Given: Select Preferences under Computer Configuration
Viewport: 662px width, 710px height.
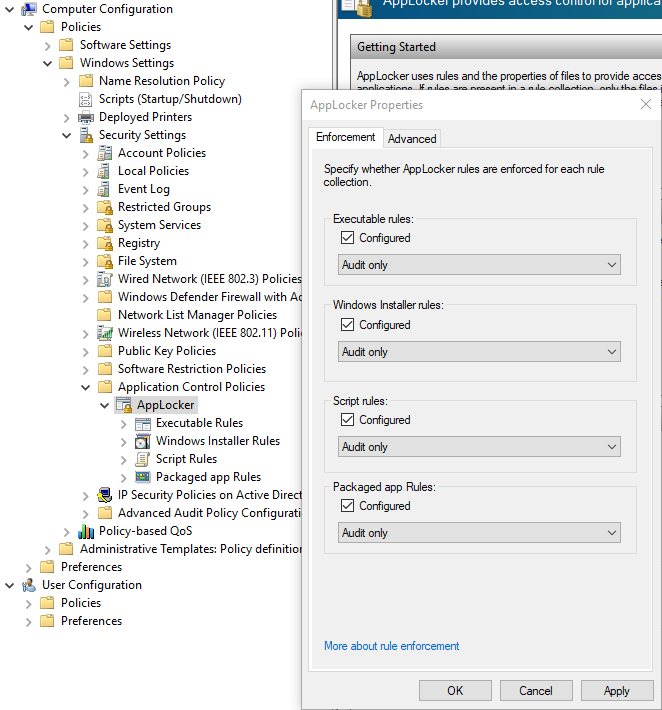Looking at the screenshot, I should point(91,567).
